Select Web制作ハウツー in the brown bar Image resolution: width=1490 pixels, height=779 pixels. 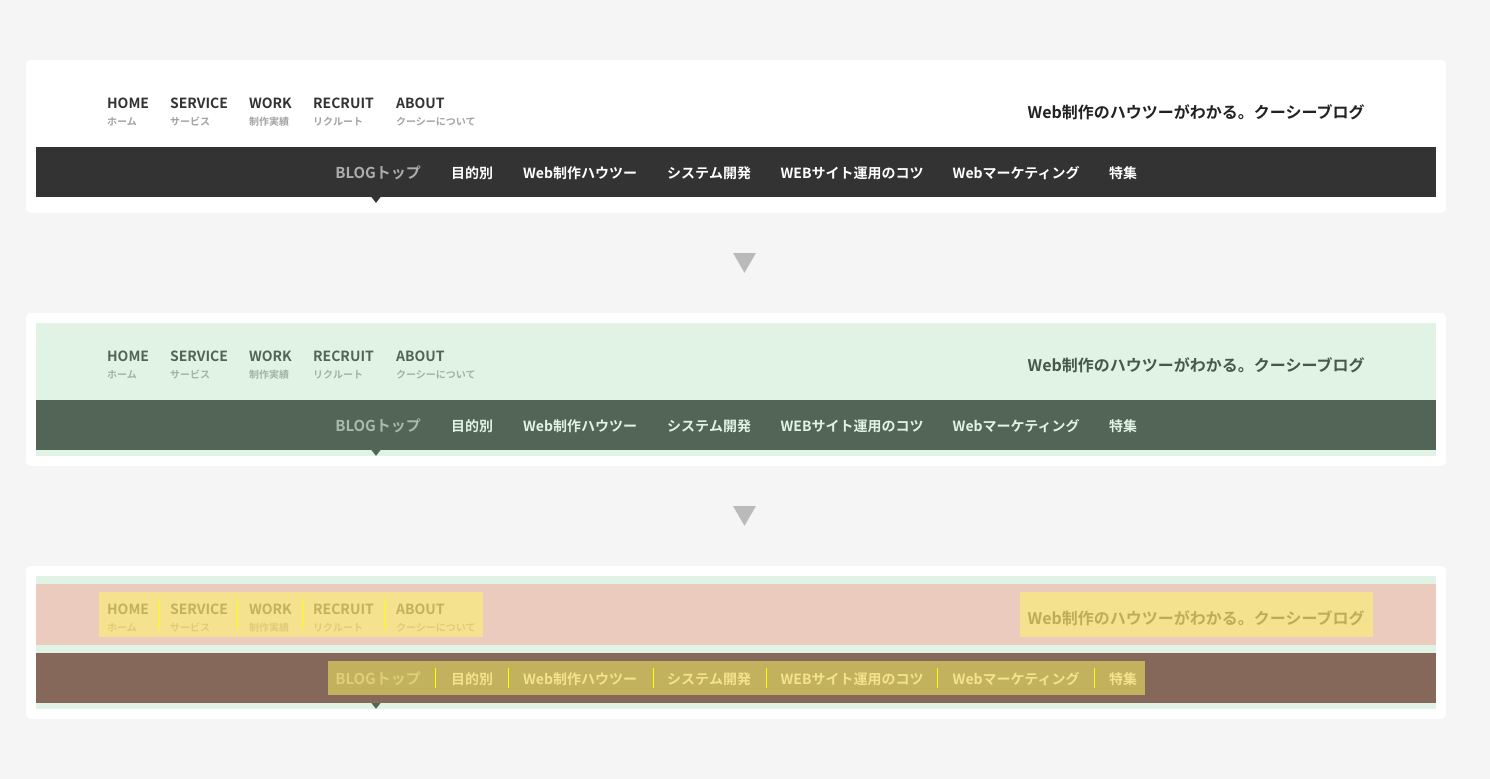click(x=581, y=678)
